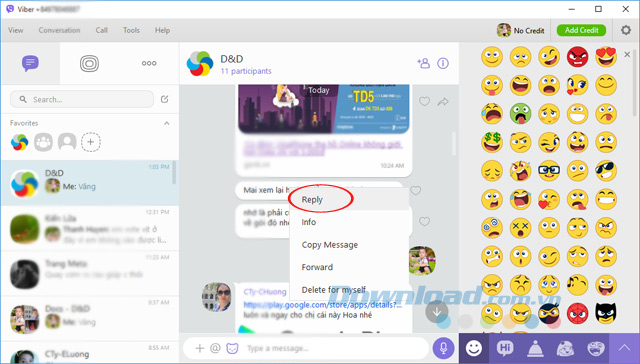This screenshot has height=364, width=640.
Task: Open the CTy-ELuong conversation
Action: 90,353
